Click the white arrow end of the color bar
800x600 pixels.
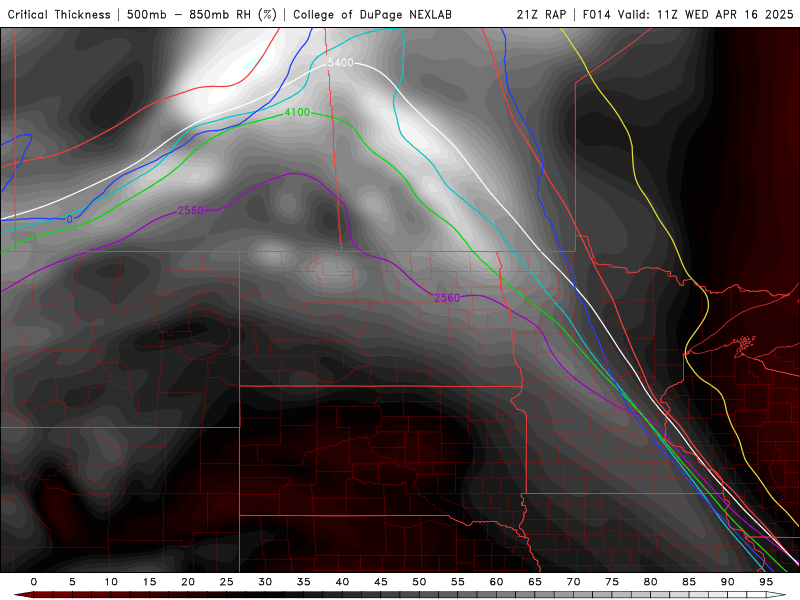(776, 595)
